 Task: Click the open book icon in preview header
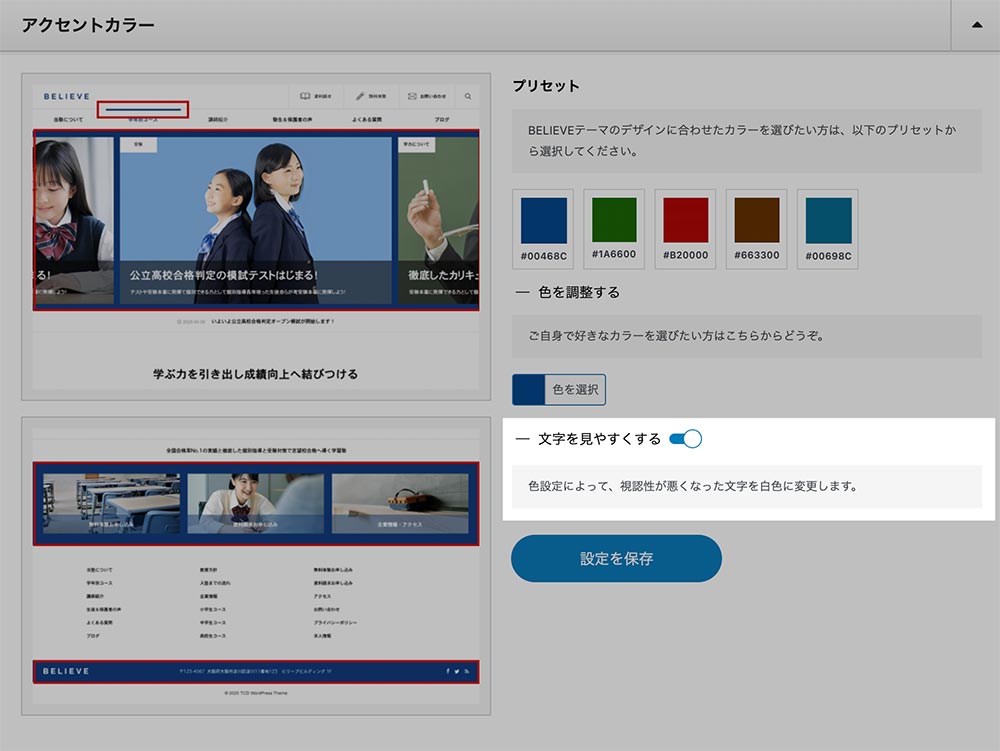coord(306,97)
